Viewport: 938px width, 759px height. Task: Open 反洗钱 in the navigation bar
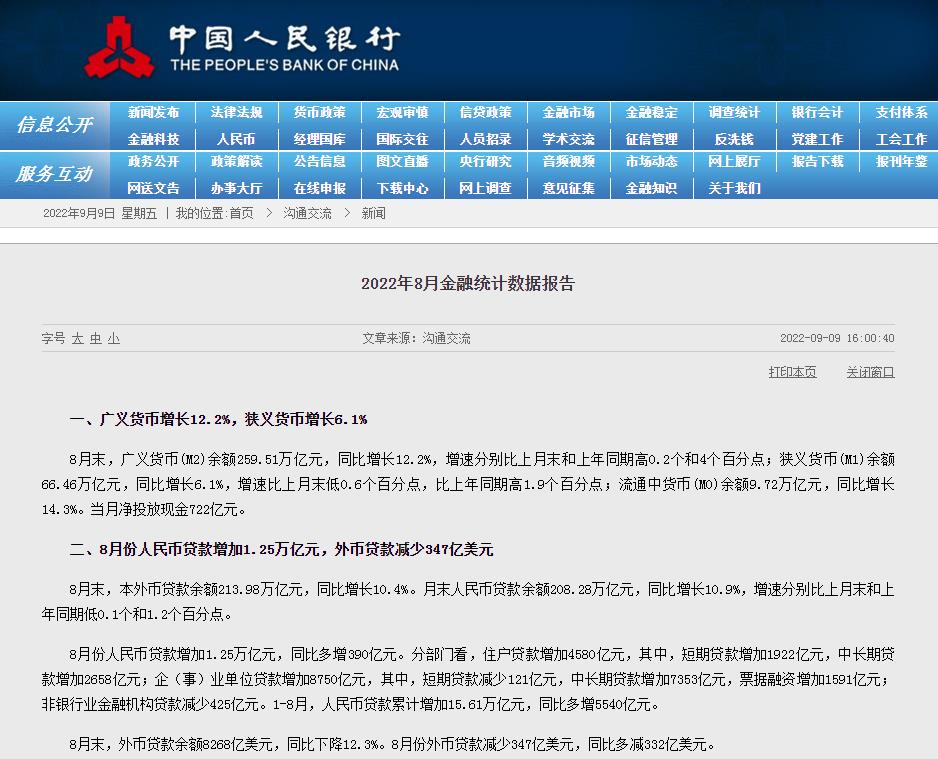[734, 139]
